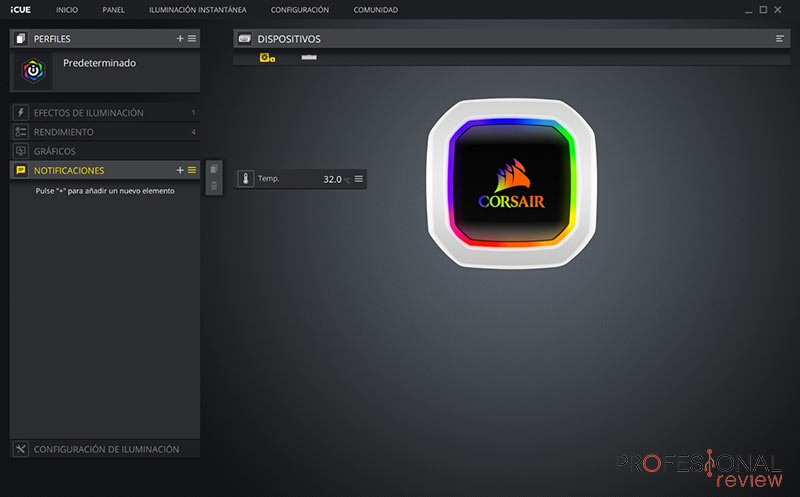Close the iCUE window
800x497 pixels.
click(778, 10)
